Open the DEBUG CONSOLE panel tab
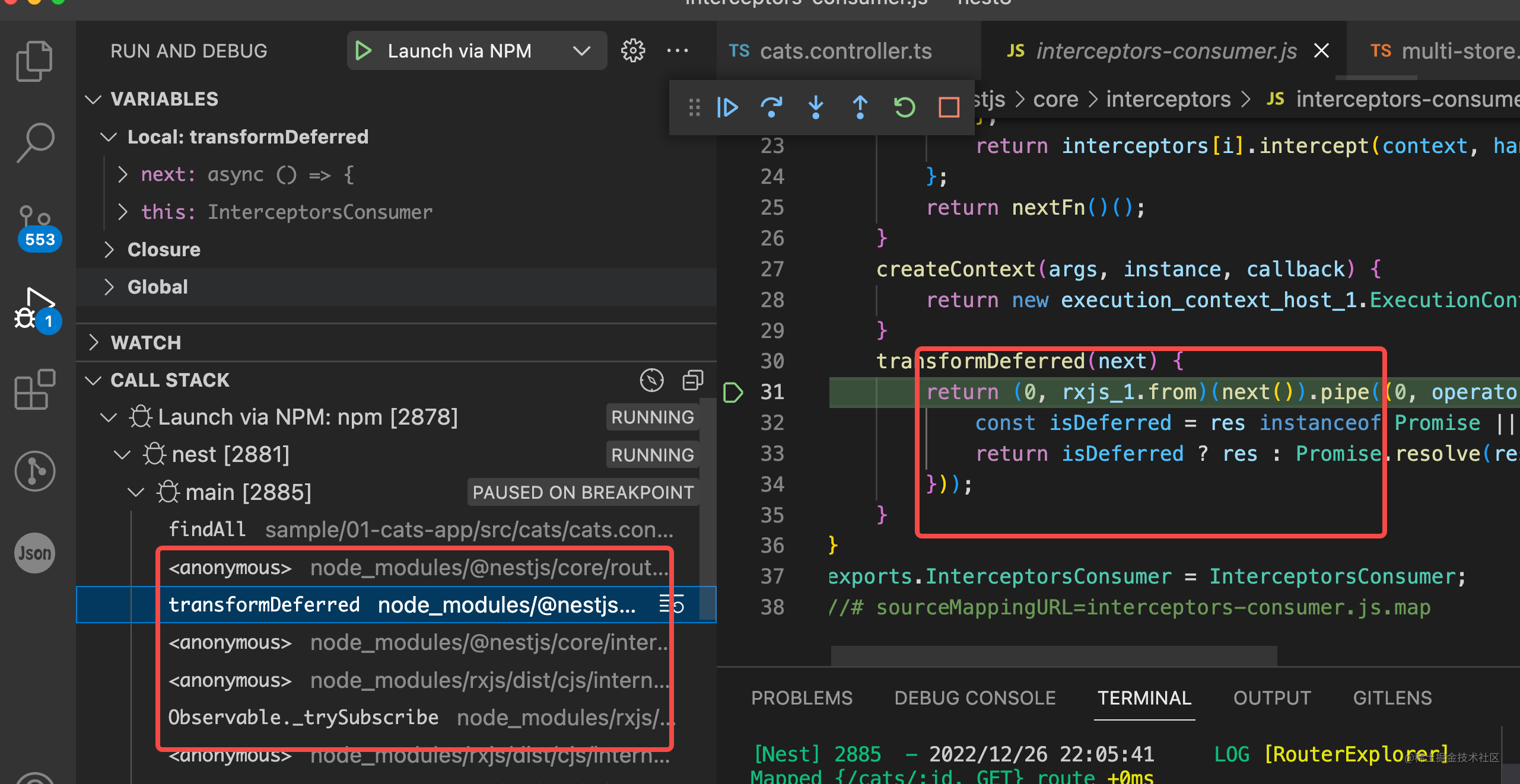Image resolution: width=1520 pixels, height=784 pixels. point(975,698)
